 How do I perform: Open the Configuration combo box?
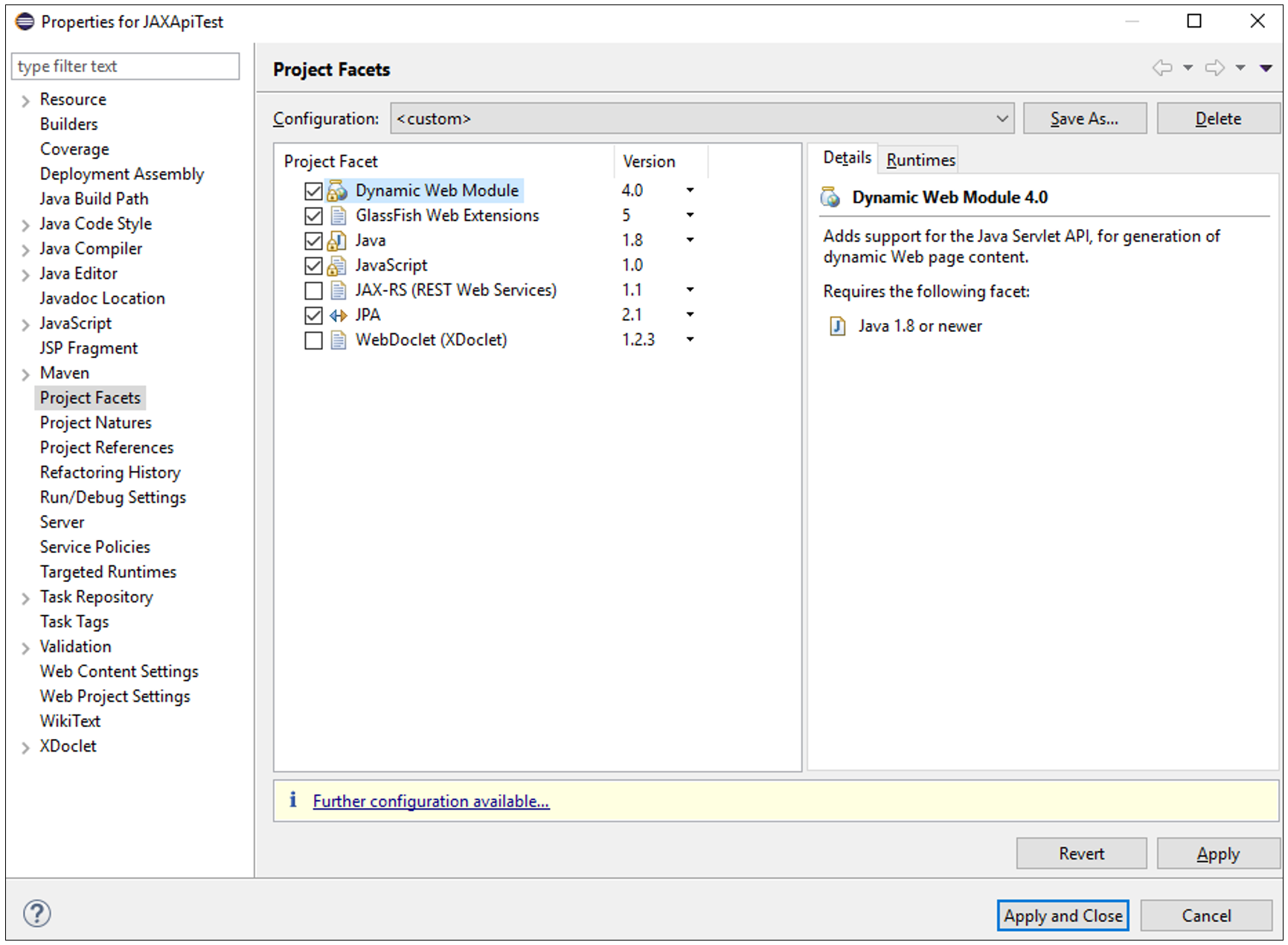[x=702, y=119]
